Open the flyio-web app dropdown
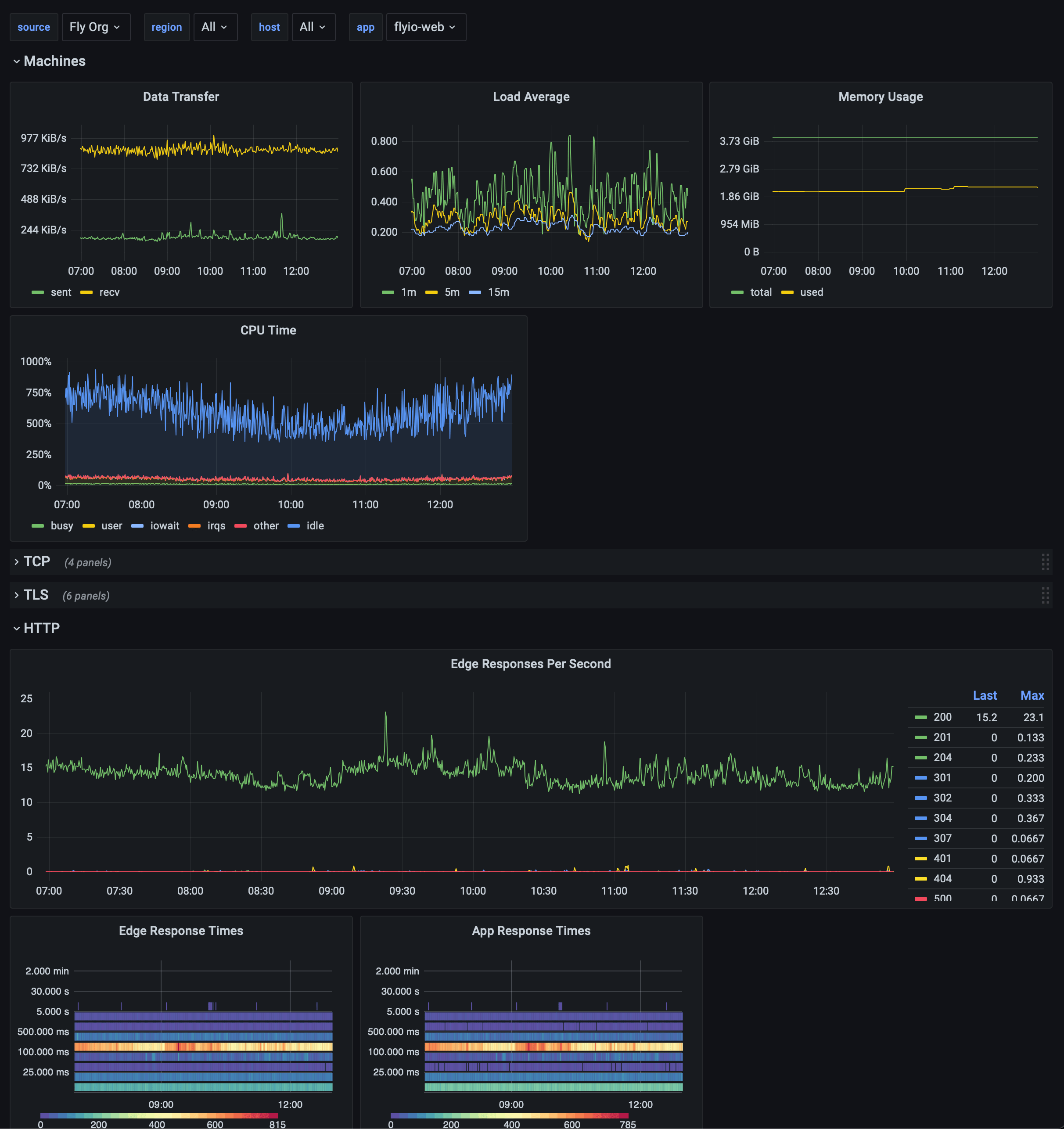 click(x=425, y=27)
